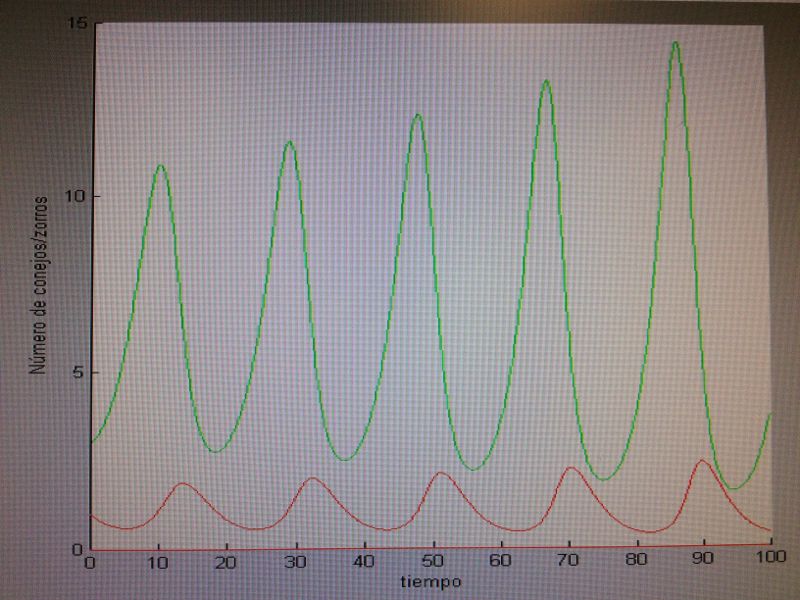The image size is (800, 600).
Task: Click the green curve peak near time 67
Action: click(x=546, y=81)
